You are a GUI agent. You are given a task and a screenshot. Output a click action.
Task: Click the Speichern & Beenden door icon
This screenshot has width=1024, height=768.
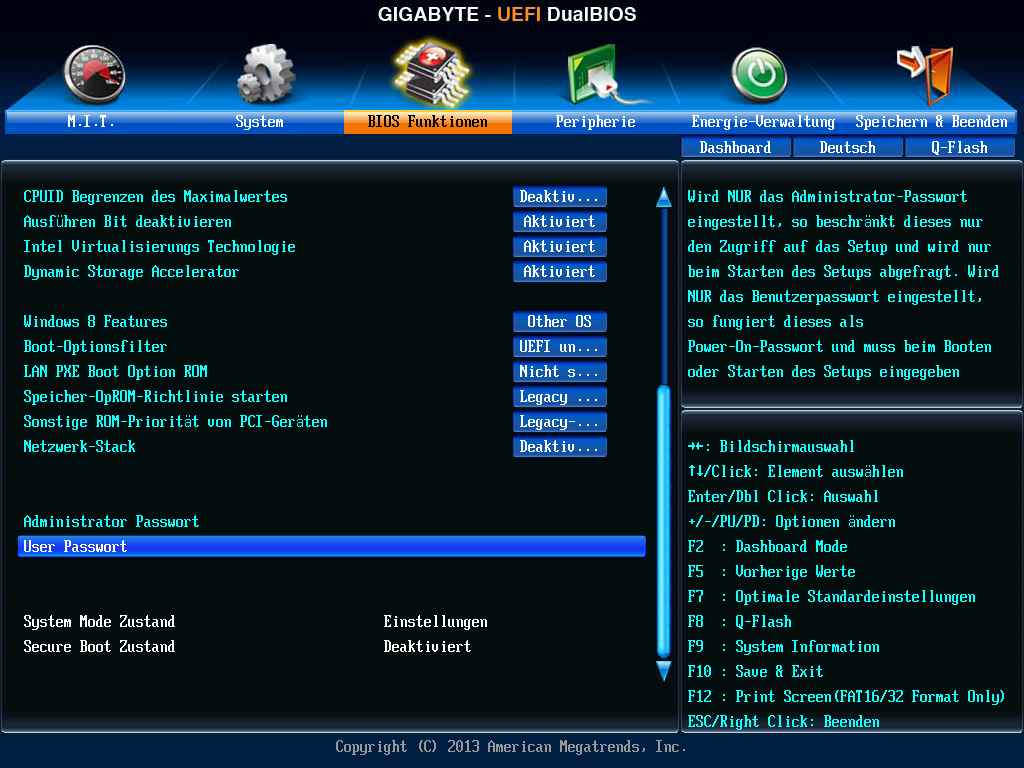tap(926, 75)
